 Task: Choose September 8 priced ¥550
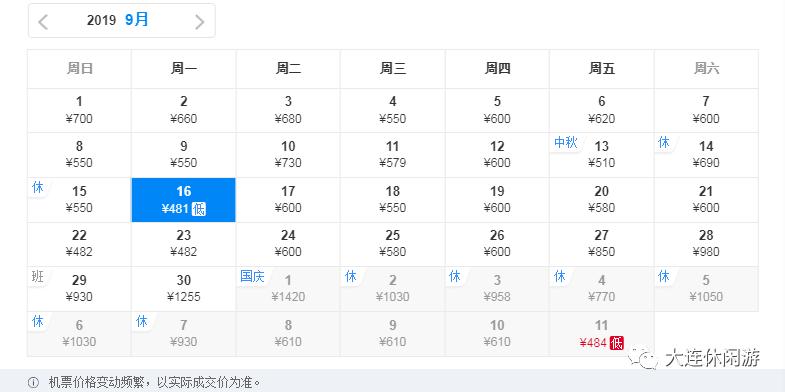click(x=79, y=155)
